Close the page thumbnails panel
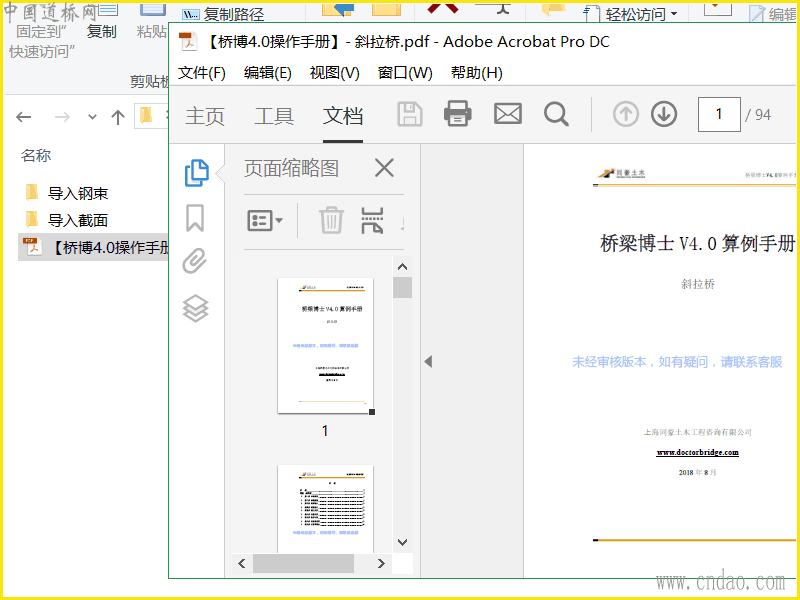 (384, 167)
